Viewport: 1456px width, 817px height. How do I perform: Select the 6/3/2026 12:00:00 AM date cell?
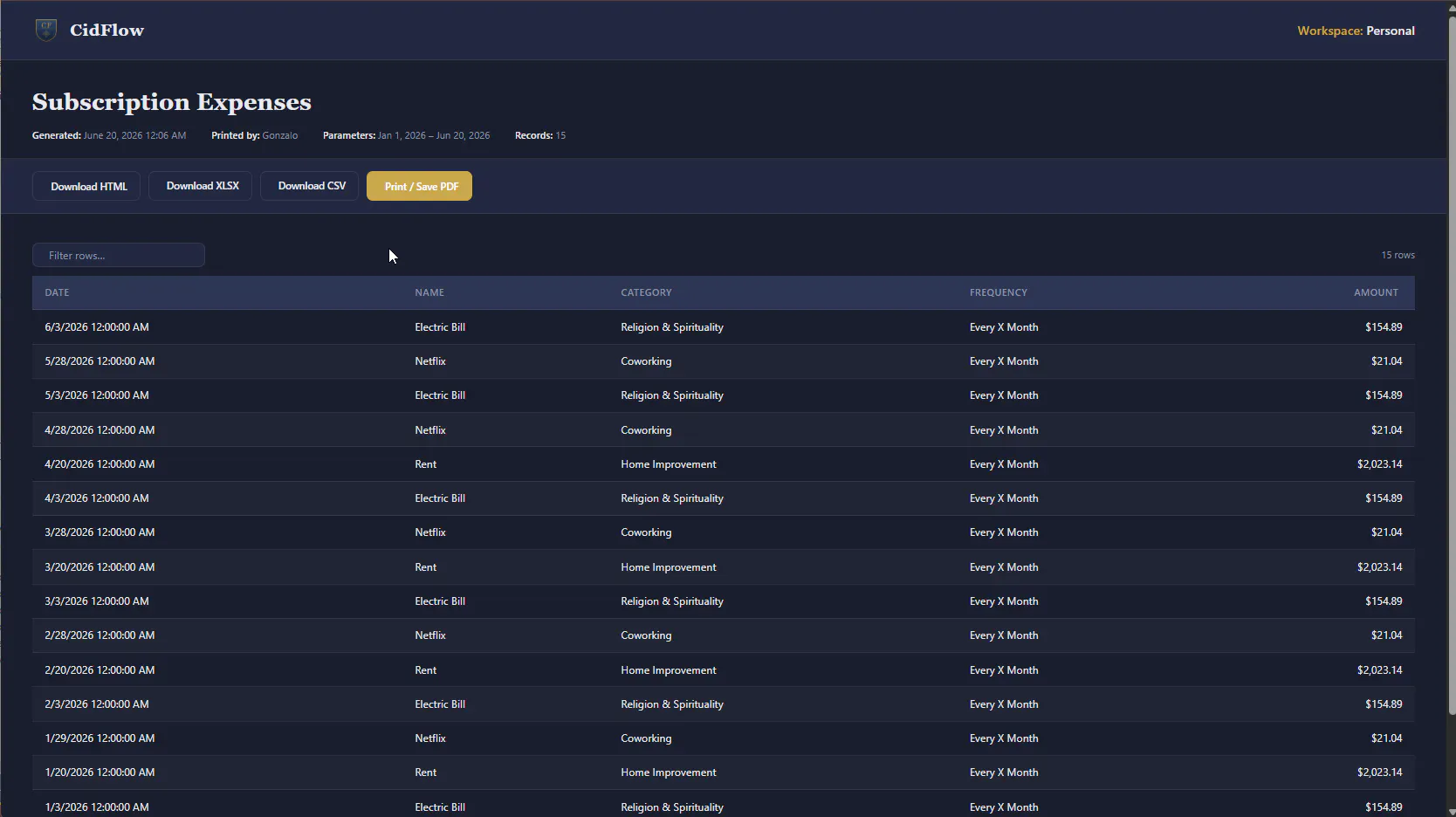pos(97,327)
